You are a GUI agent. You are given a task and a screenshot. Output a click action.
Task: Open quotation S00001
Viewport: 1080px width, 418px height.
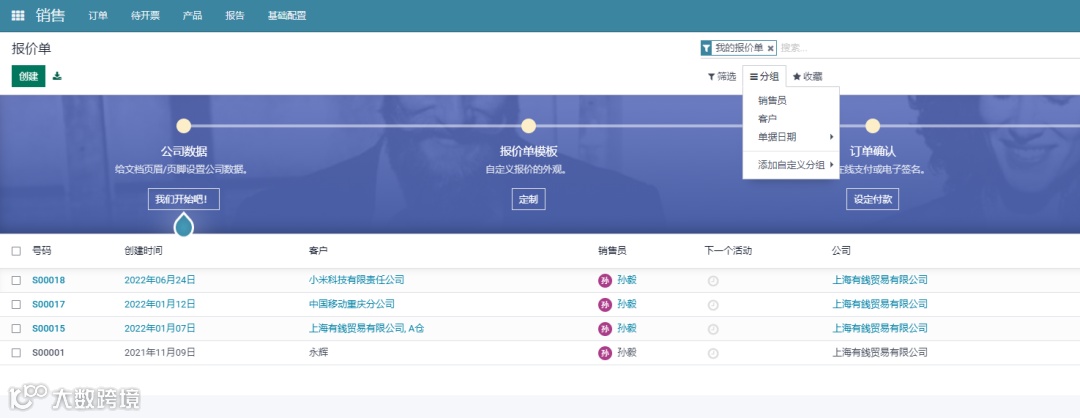(48, 353)
